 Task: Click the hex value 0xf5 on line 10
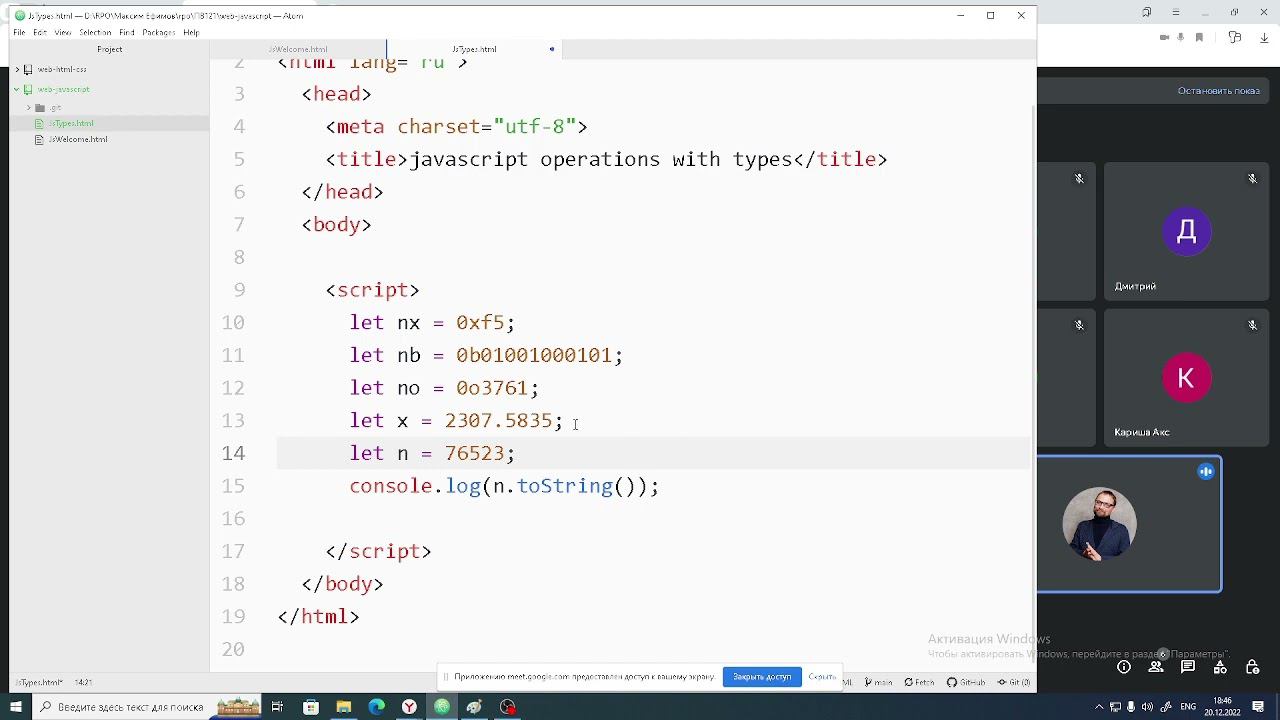pyautogui.click(x=480, y=323)
